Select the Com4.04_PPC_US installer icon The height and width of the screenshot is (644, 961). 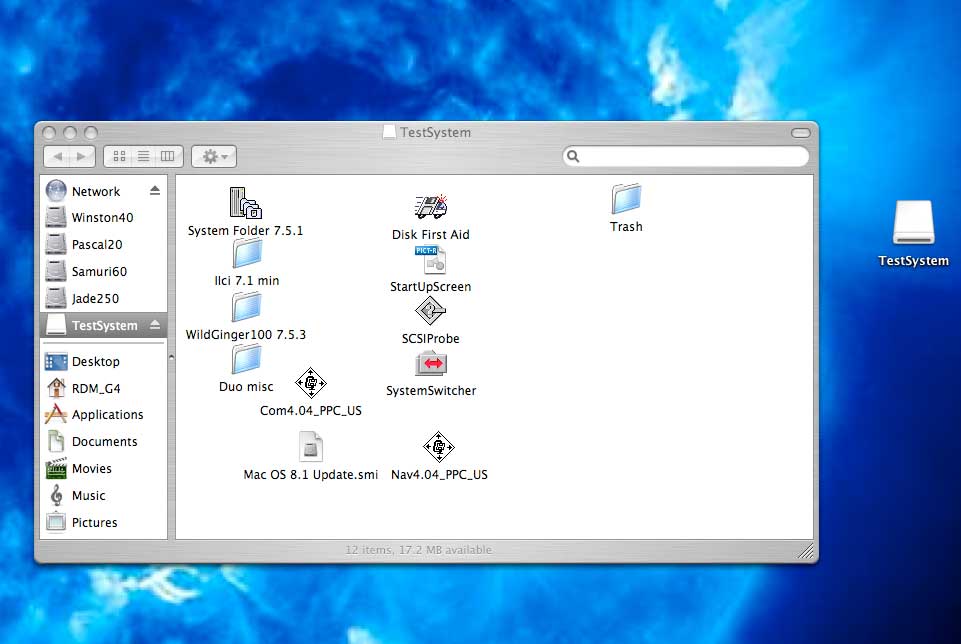pos(311,383)
